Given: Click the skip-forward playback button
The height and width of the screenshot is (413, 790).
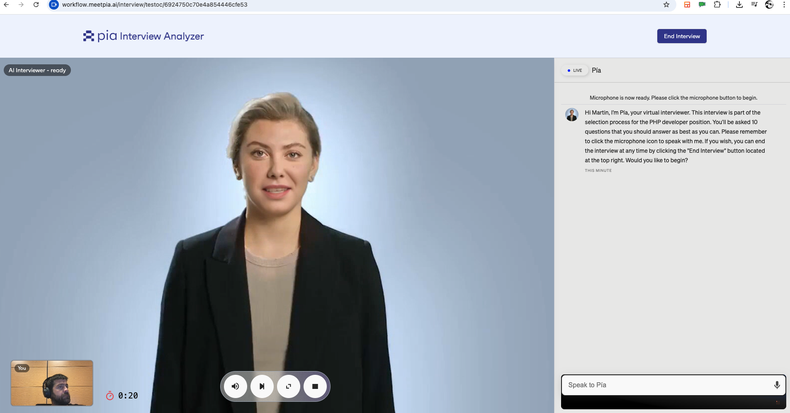Looking at the screenshot, I should (262, 386).
